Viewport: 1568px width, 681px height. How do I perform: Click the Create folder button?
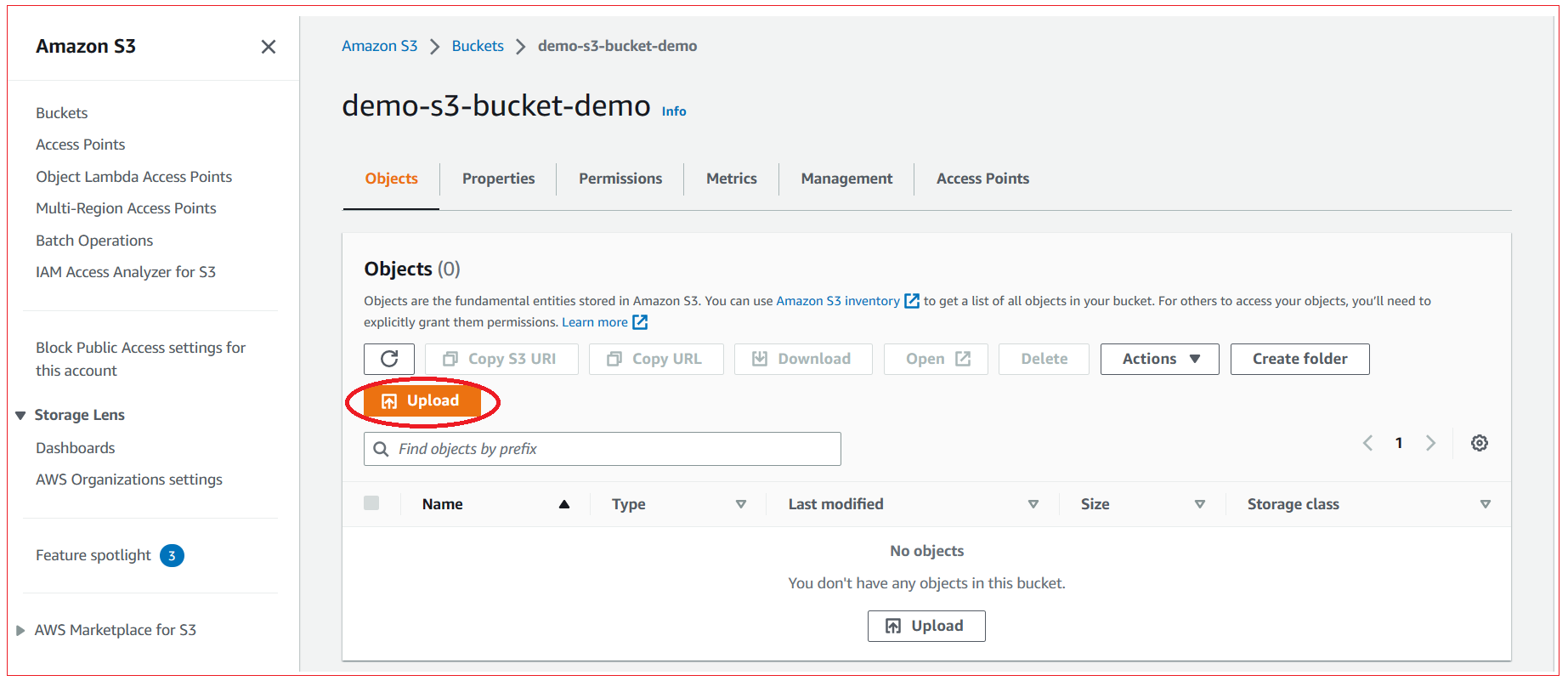(x=1299, y=359)
